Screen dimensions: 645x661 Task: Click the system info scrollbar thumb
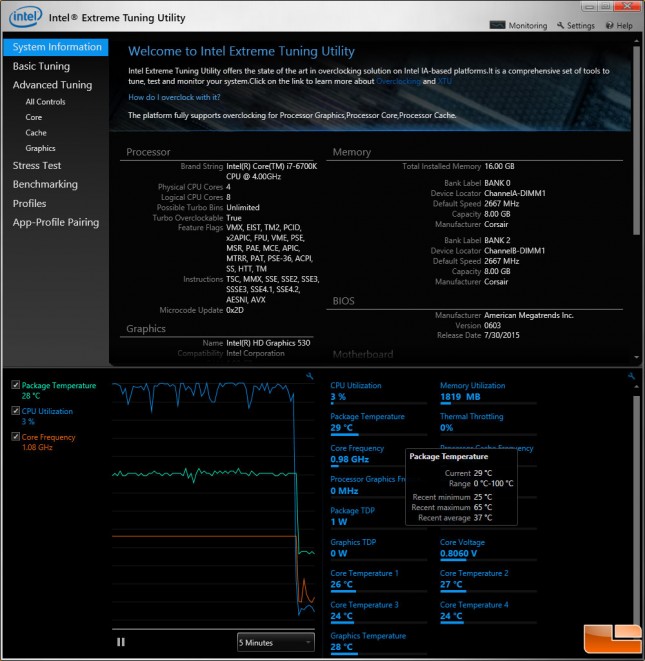point(636,140)
